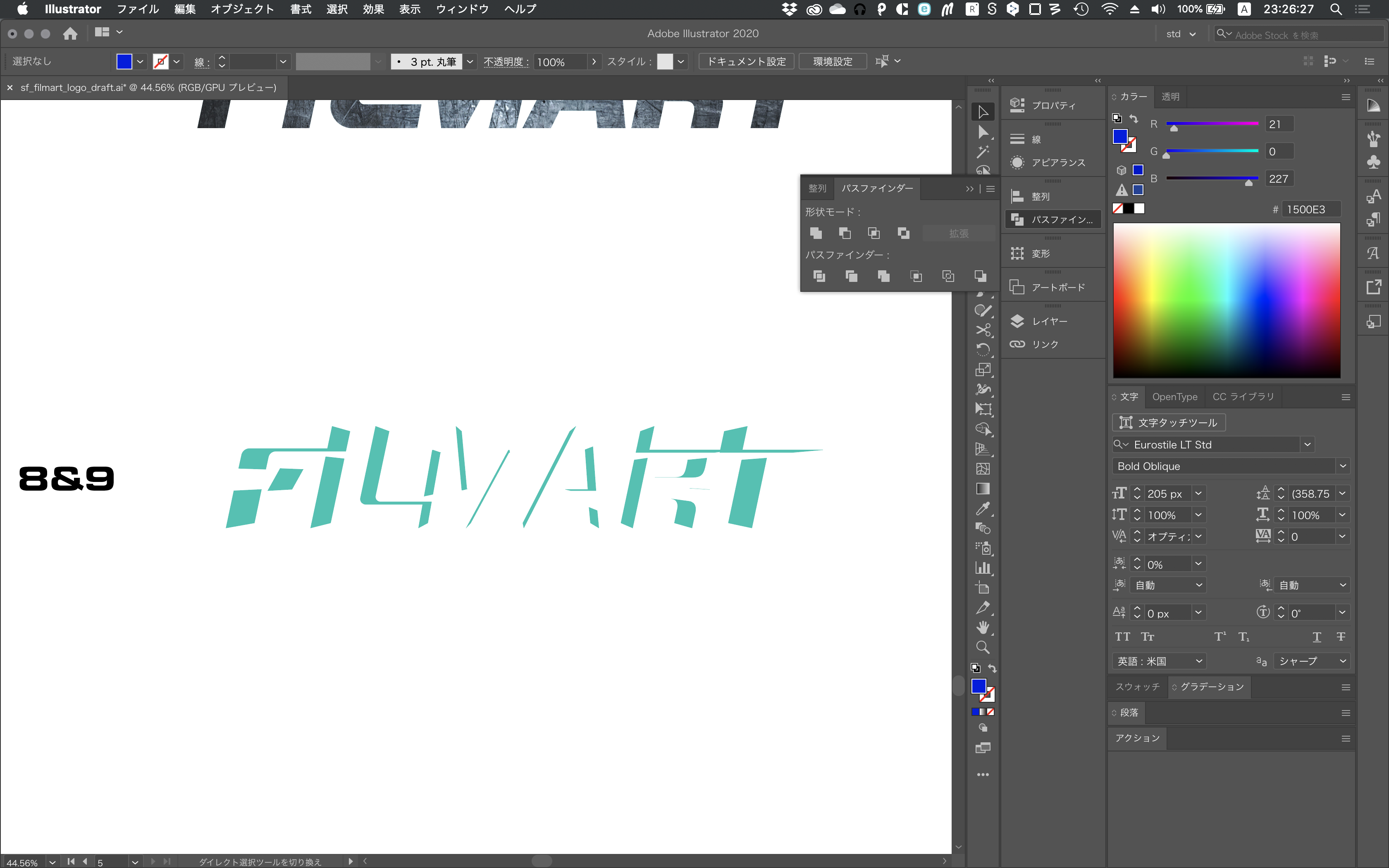Toggle Small Caps (Tr) text style
This screenshot has width=1389, height=868.
(x=1147, y=637)
